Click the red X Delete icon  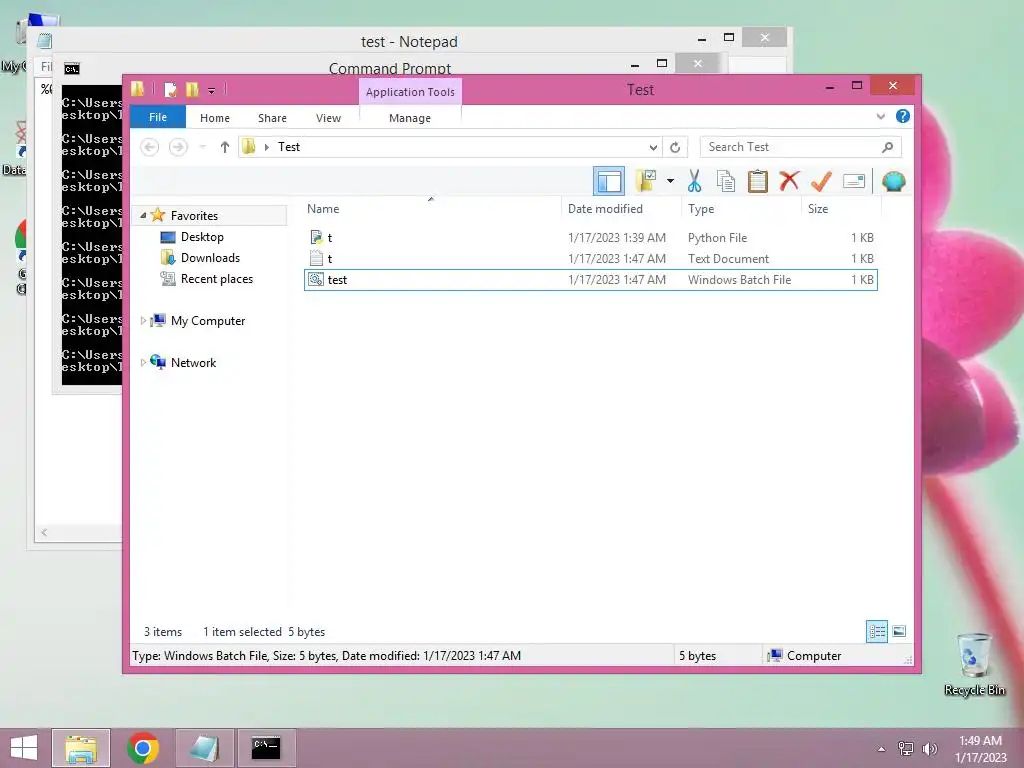tap(790, 180)
